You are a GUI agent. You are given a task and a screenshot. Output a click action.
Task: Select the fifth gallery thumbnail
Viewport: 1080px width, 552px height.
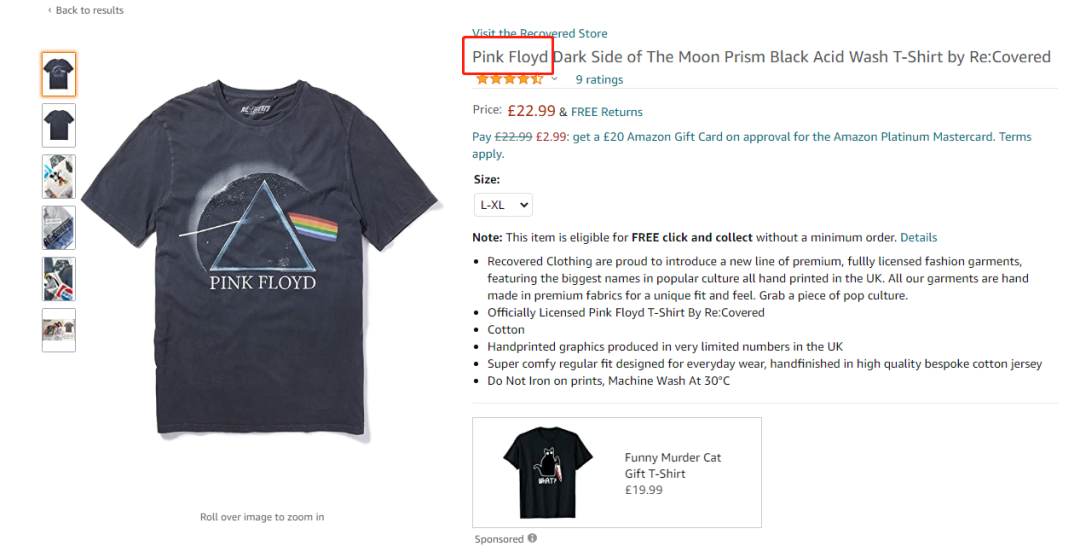pyautogui.click(x=59, y=279)
